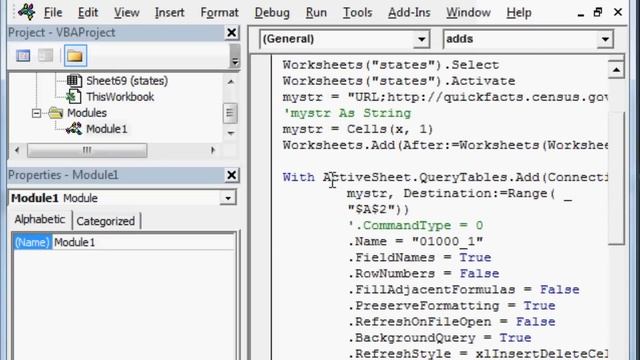Viewport: 640px width, 360px height.
Task: Open the (General) object dropdown
Action: click(421, 39)
